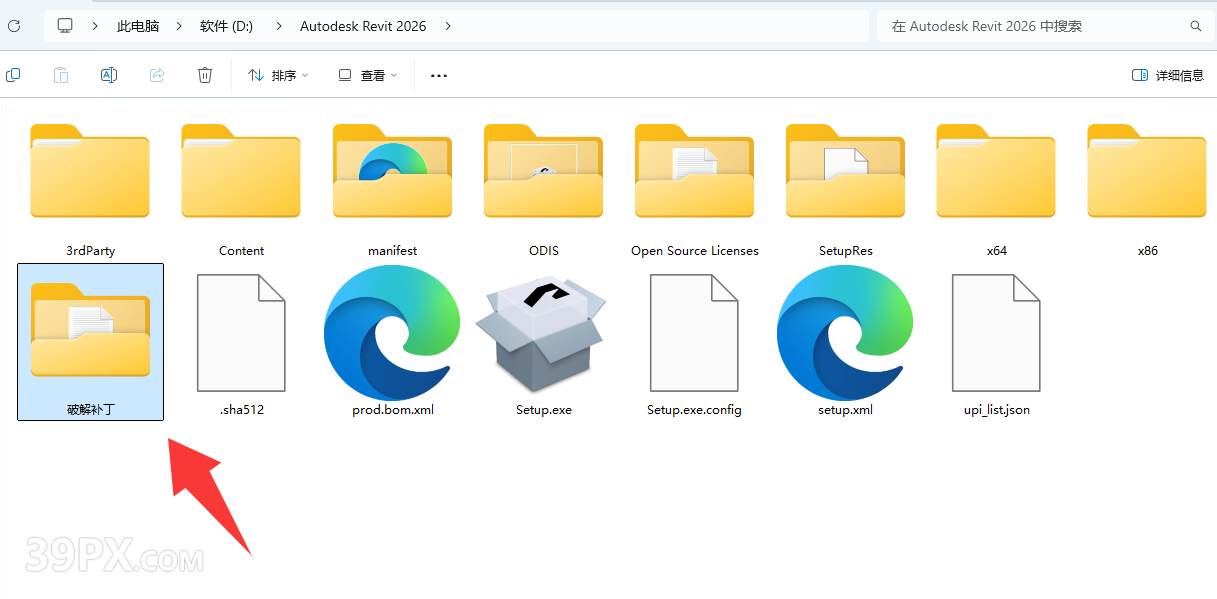Focus the 在 Autodesk Revit 2026 中搜索 search box
1217x599 pixels.
point(1045,26)
